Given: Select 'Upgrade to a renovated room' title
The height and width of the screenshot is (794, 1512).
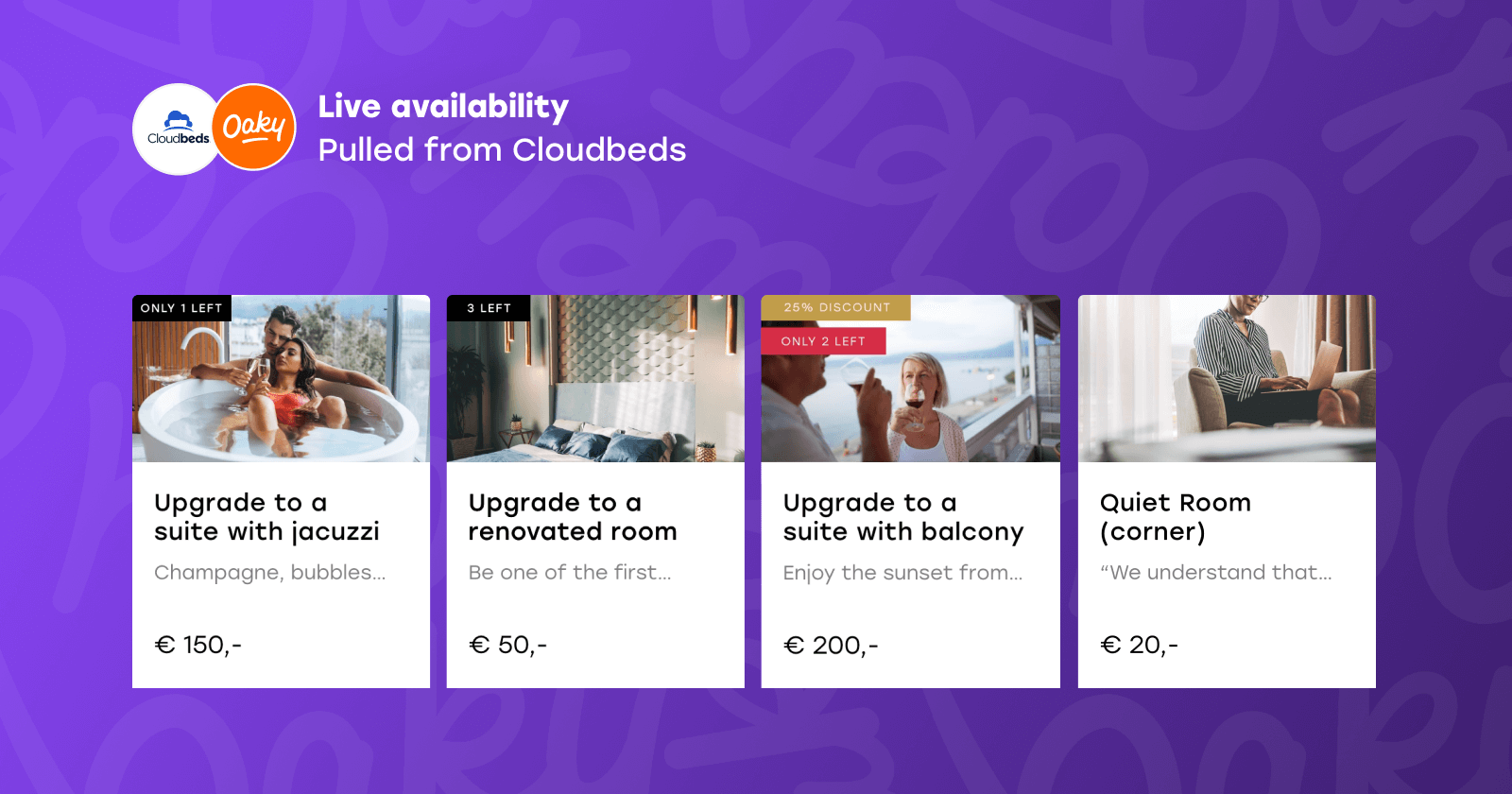Looking at the screenshot, I should click(573, 517).
